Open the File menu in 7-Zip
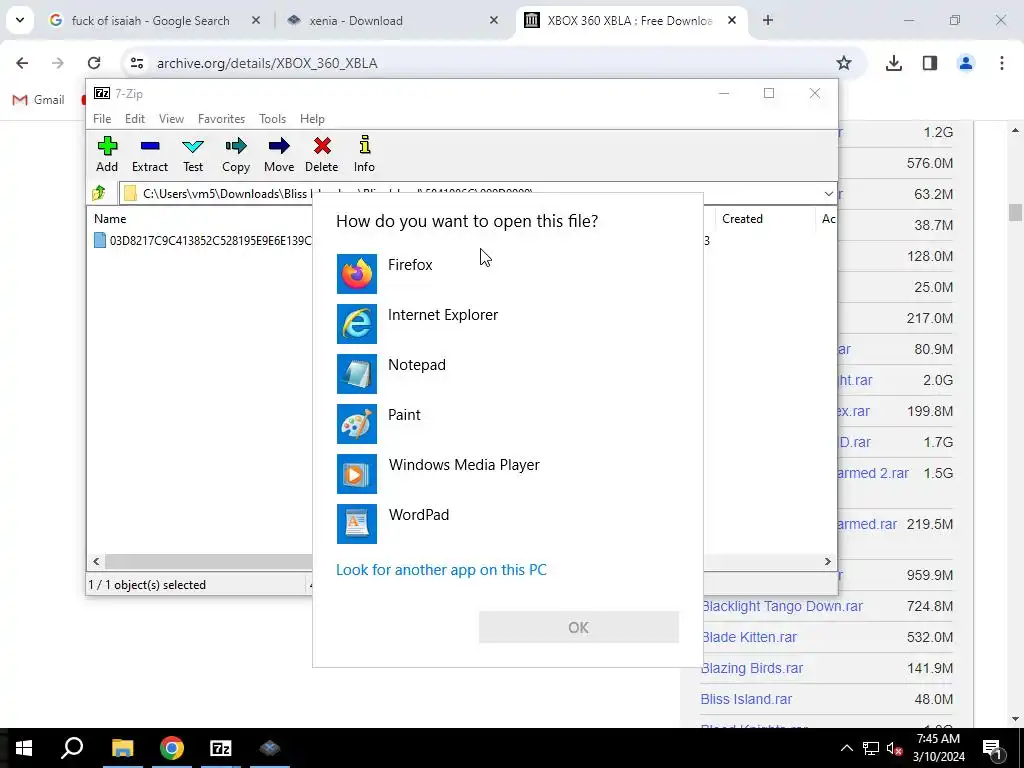The height and width of the screenshot is (768, 1024). [x=102, y=119]
